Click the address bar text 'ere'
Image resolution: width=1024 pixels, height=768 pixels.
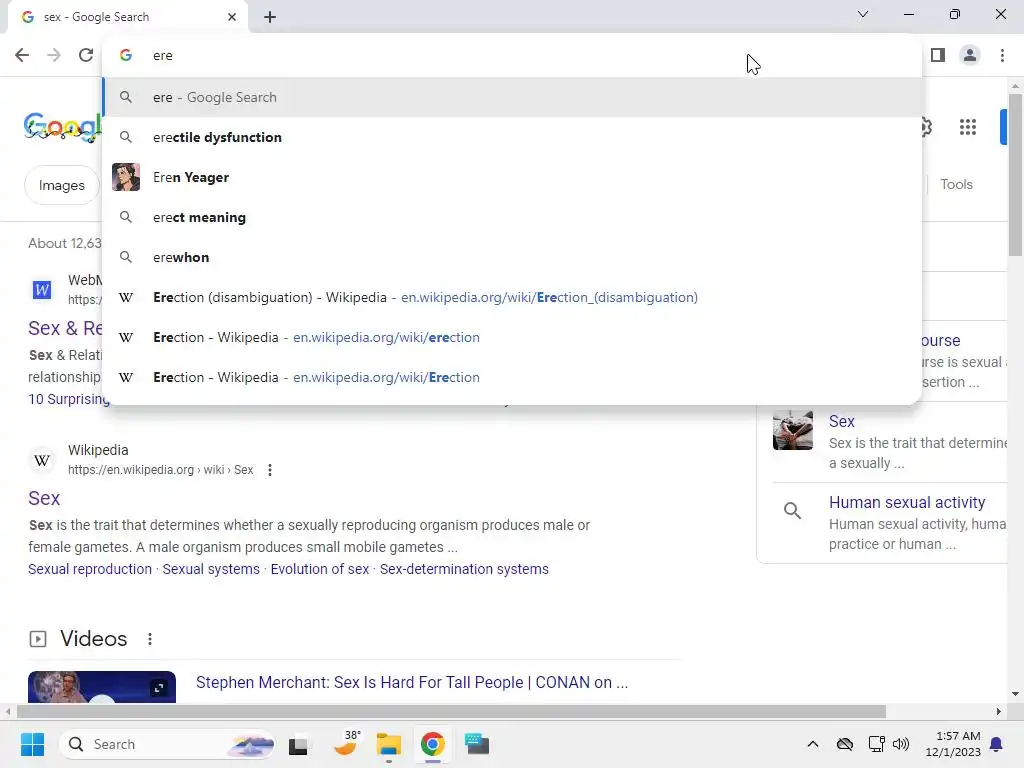[x=163, y=56]
